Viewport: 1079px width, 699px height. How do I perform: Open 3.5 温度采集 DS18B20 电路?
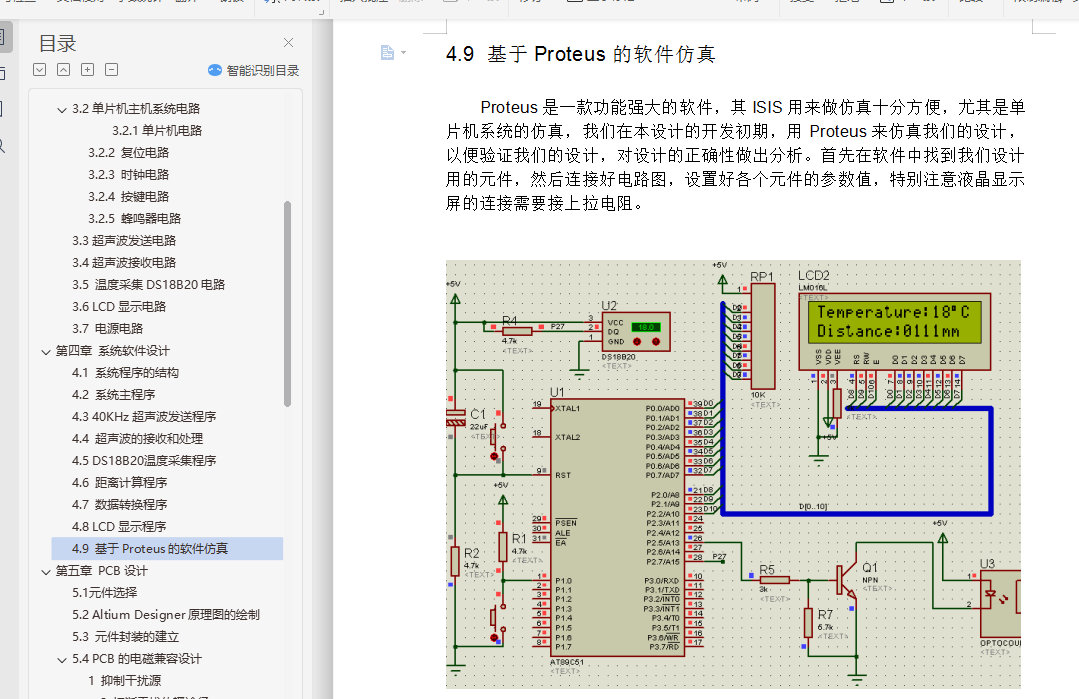(x=149, y=285)
